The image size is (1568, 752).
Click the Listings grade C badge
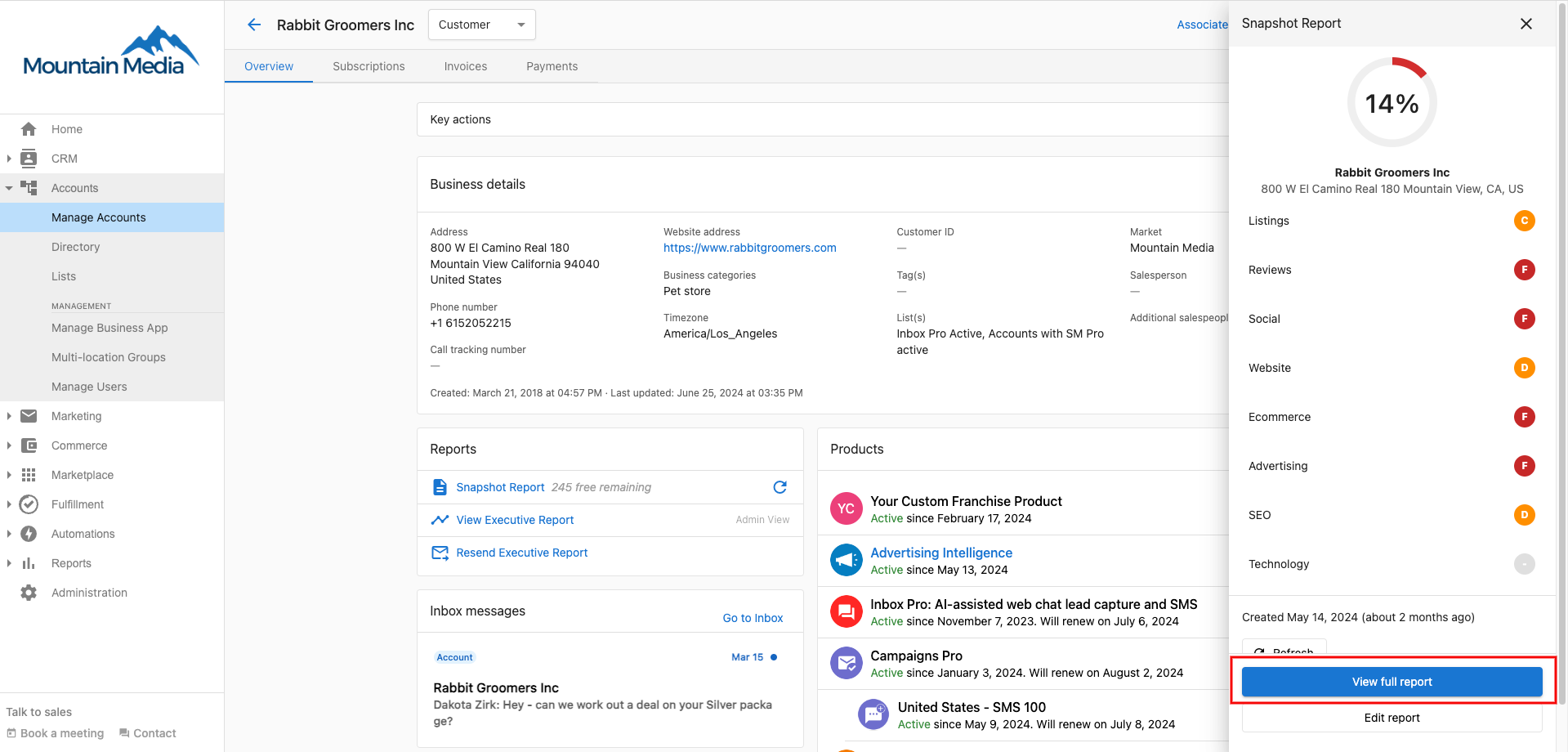coord(1524,221)
